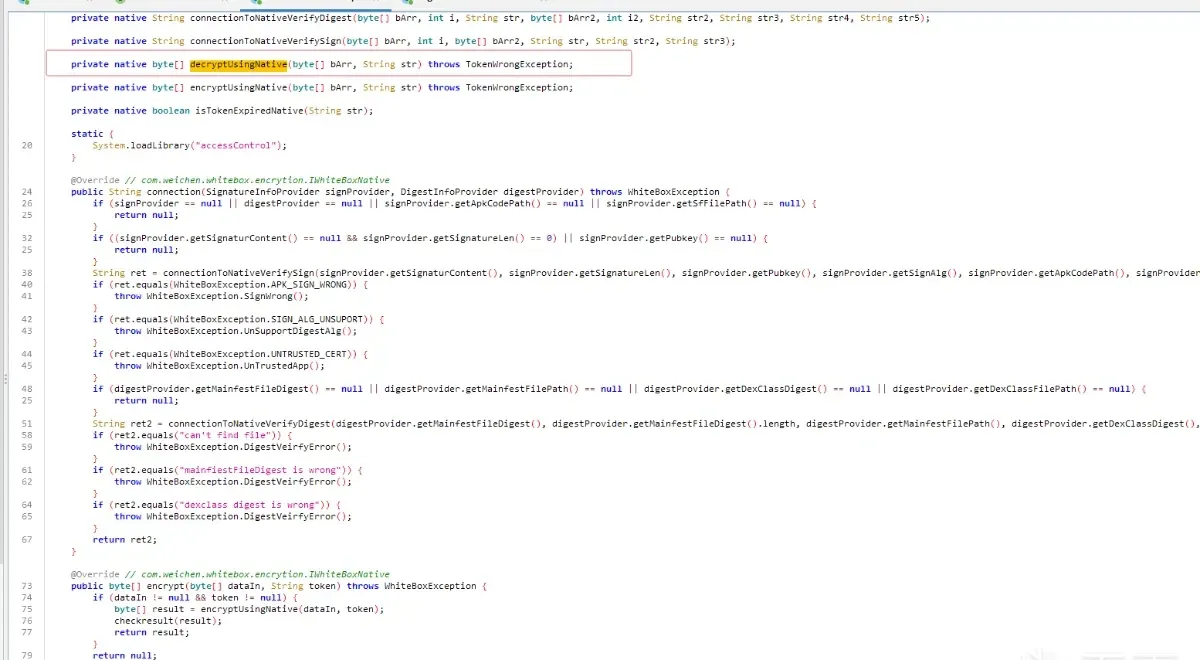Click System.loadLibrary call on line 20
This screenshot has height=660, width=1200.
pos(190,145)
